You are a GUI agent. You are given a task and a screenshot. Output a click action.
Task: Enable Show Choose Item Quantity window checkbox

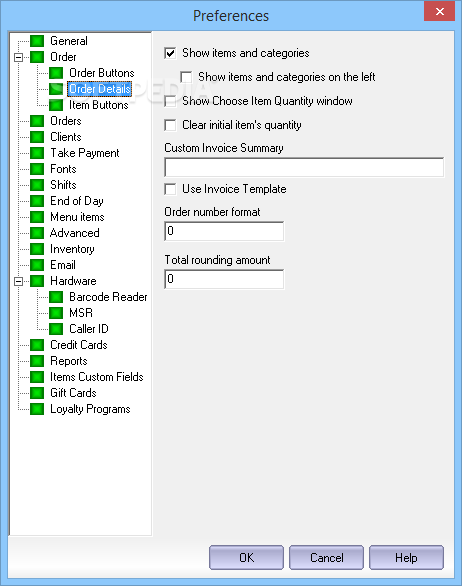pos(170,101)
